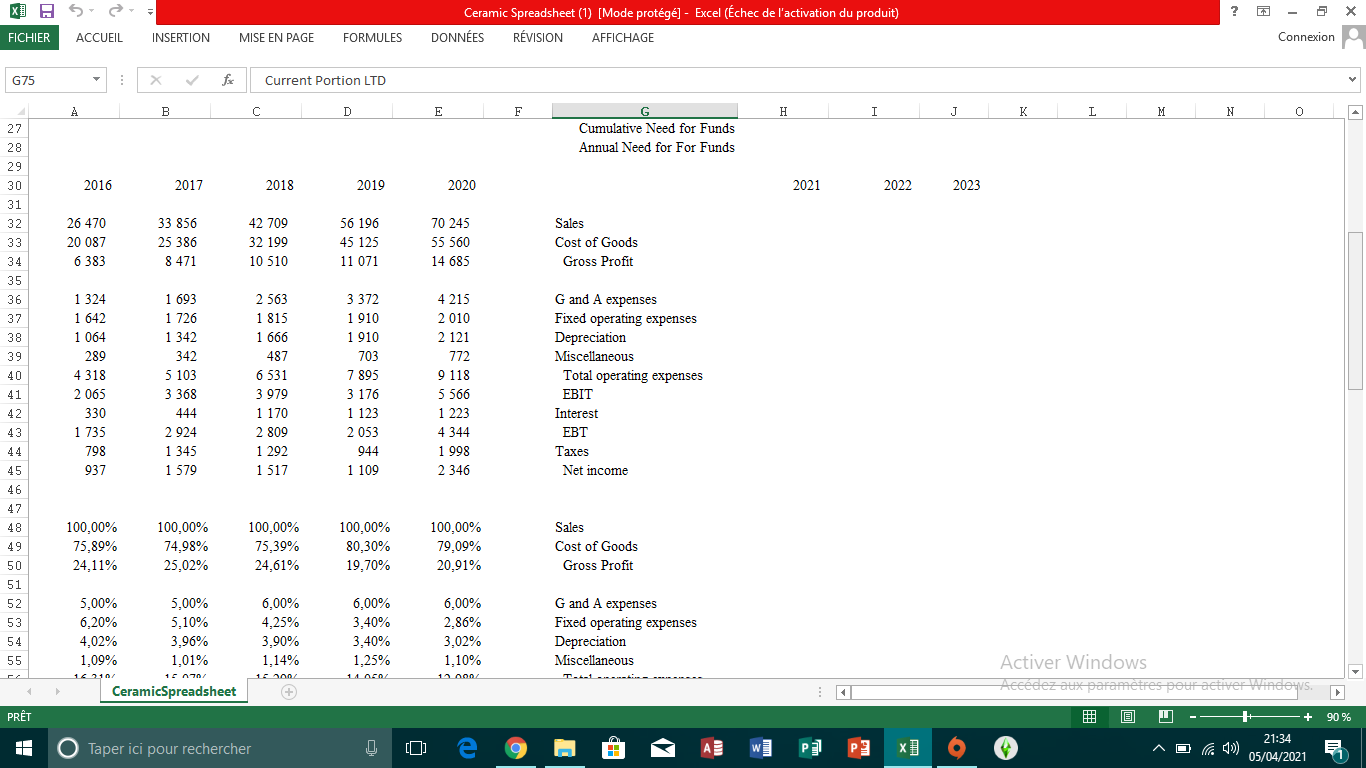The image size is (1366, 768).
Task: Click the vertical scrollbar up arrow
Action: 1356,112
